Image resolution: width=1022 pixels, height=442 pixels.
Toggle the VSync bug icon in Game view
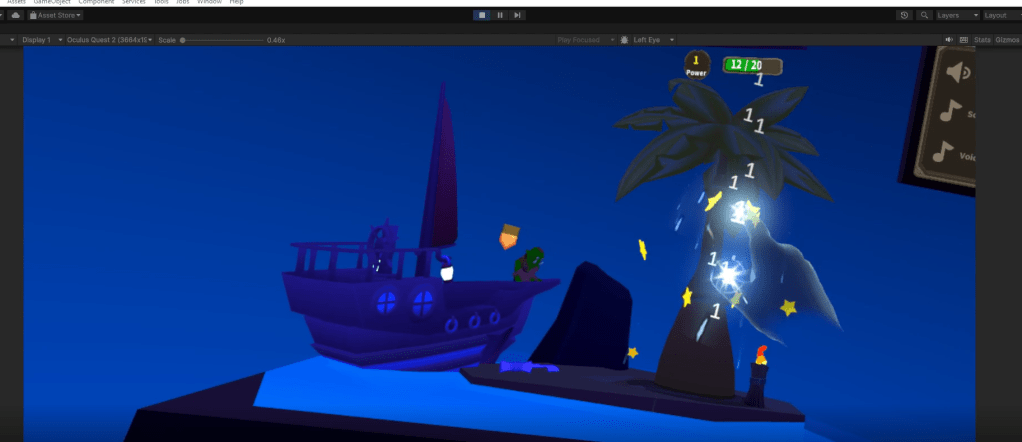624,40
